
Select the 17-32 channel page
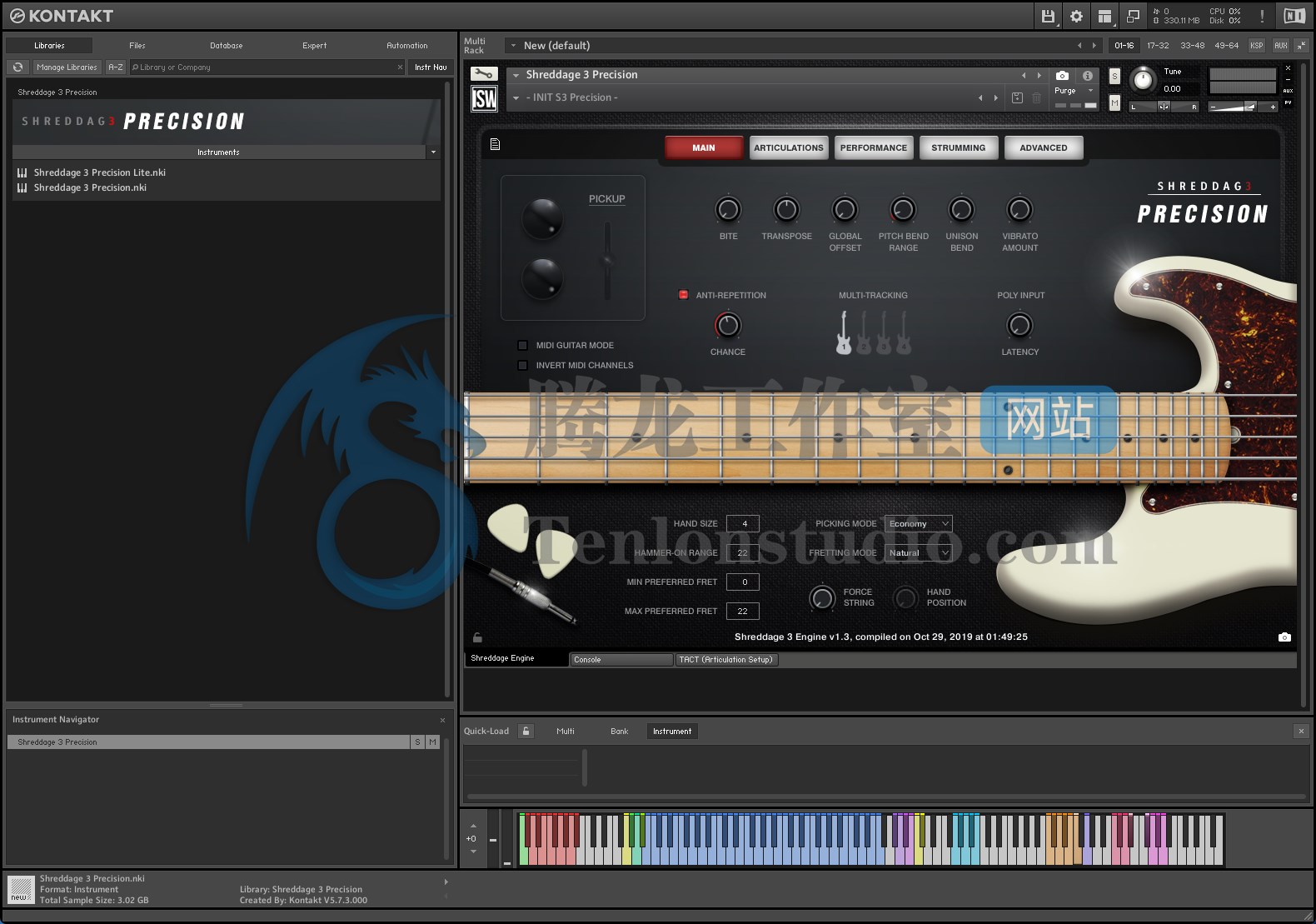1158,45
